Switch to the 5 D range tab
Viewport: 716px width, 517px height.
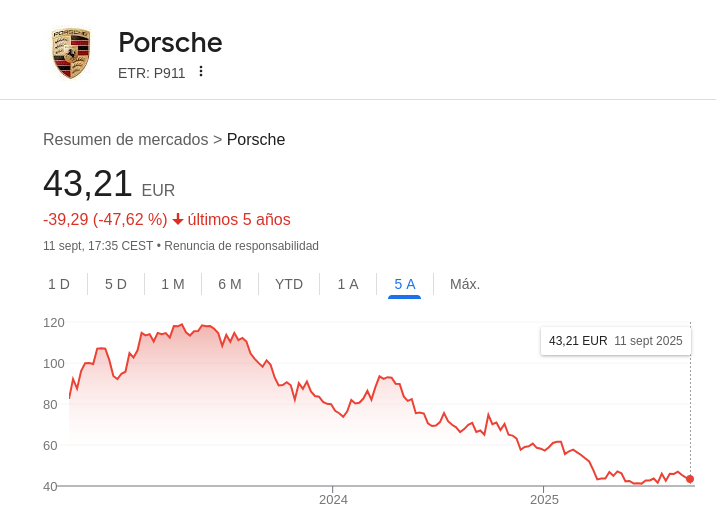coord(116,284)
